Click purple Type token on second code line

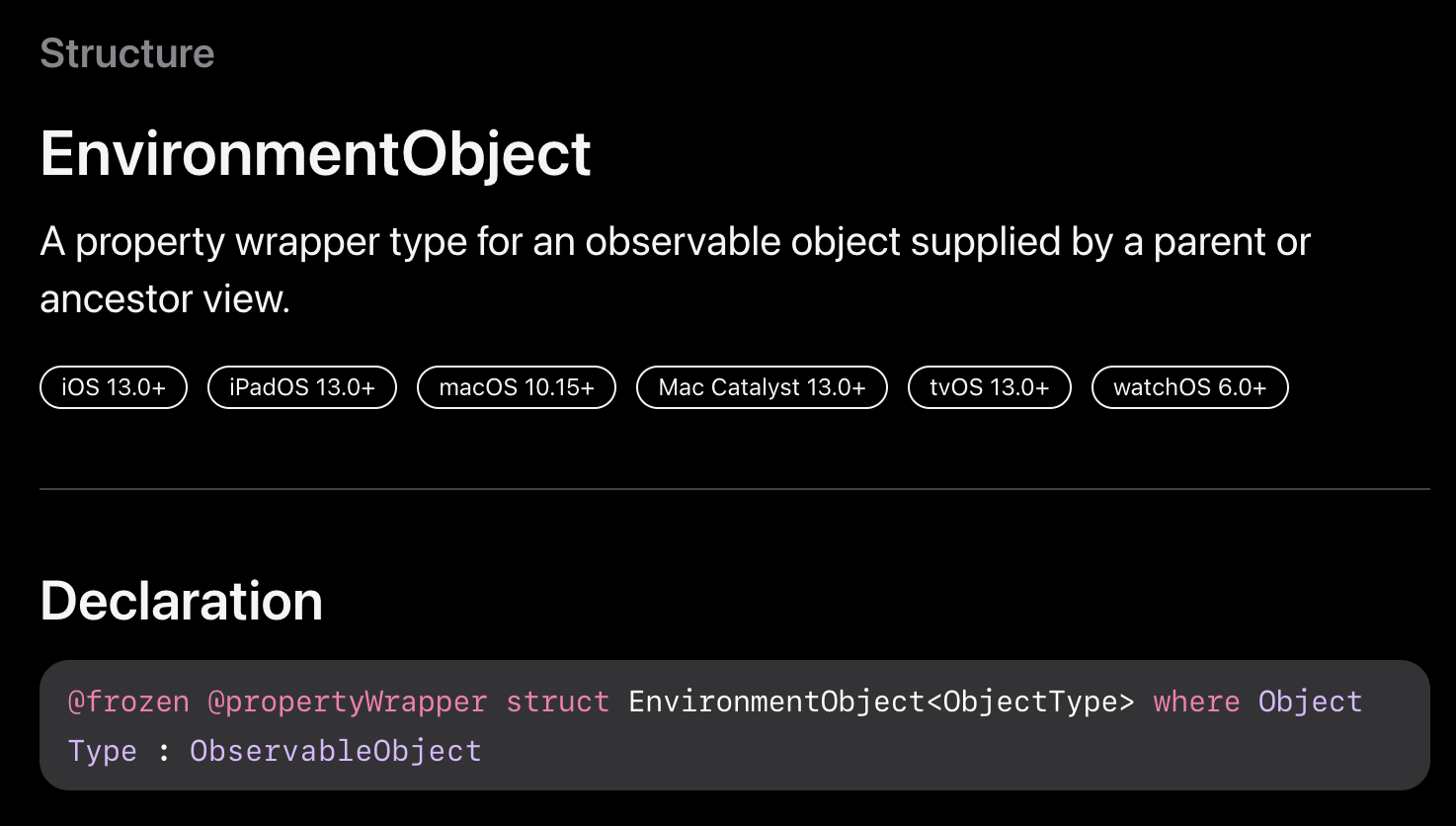(103, 751)
